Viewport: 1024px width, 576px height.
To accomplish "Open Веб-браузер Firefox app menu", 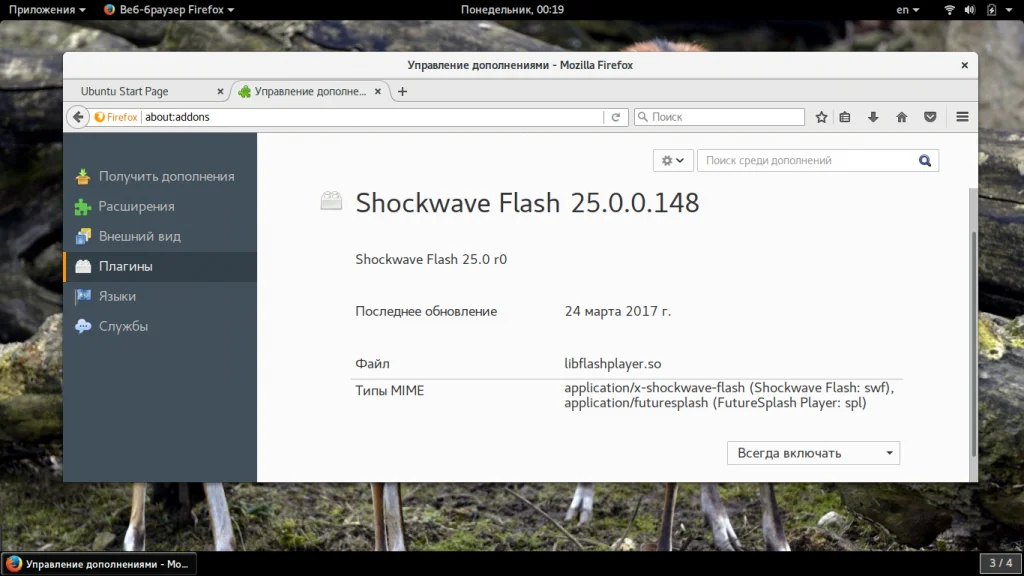I will click(x=168, y=10).
